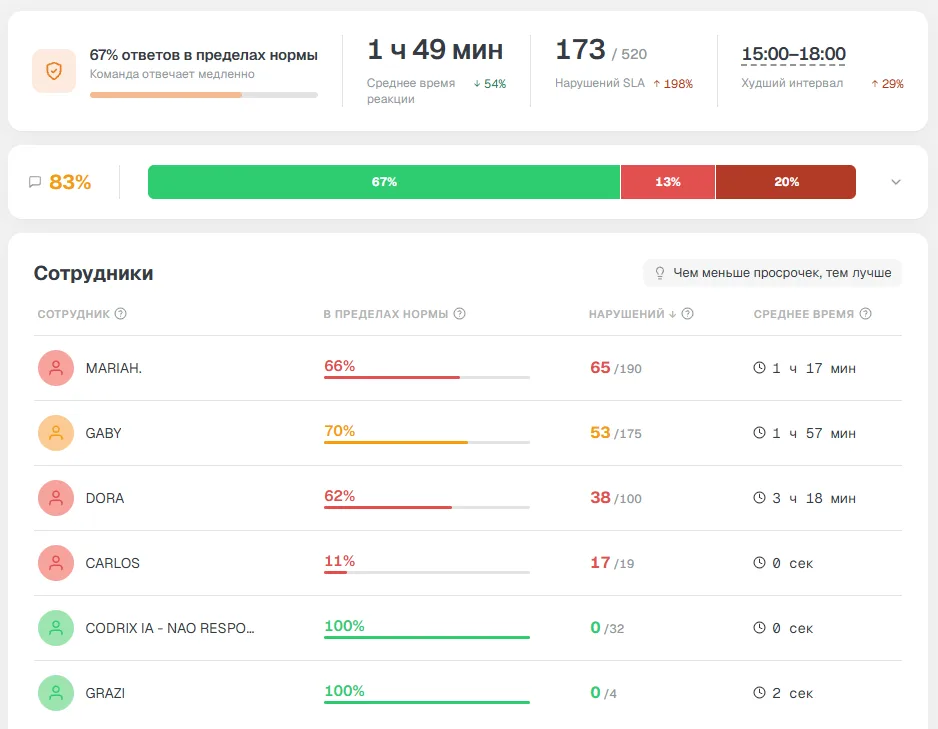Click the dark red 20% bar segment
This screenshot has height=729, width=938.
pos(786,182)
